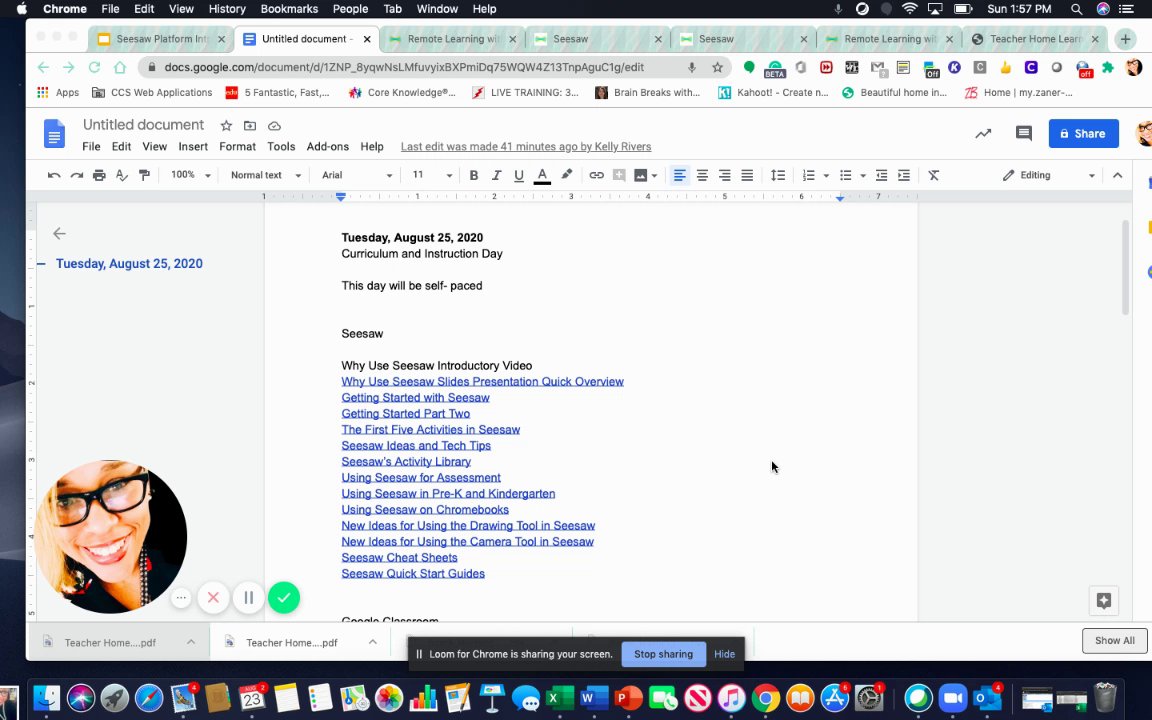The image size is (1152, 720).
Task: Click Show All downloads button
Action: (x=1115, y=641)
